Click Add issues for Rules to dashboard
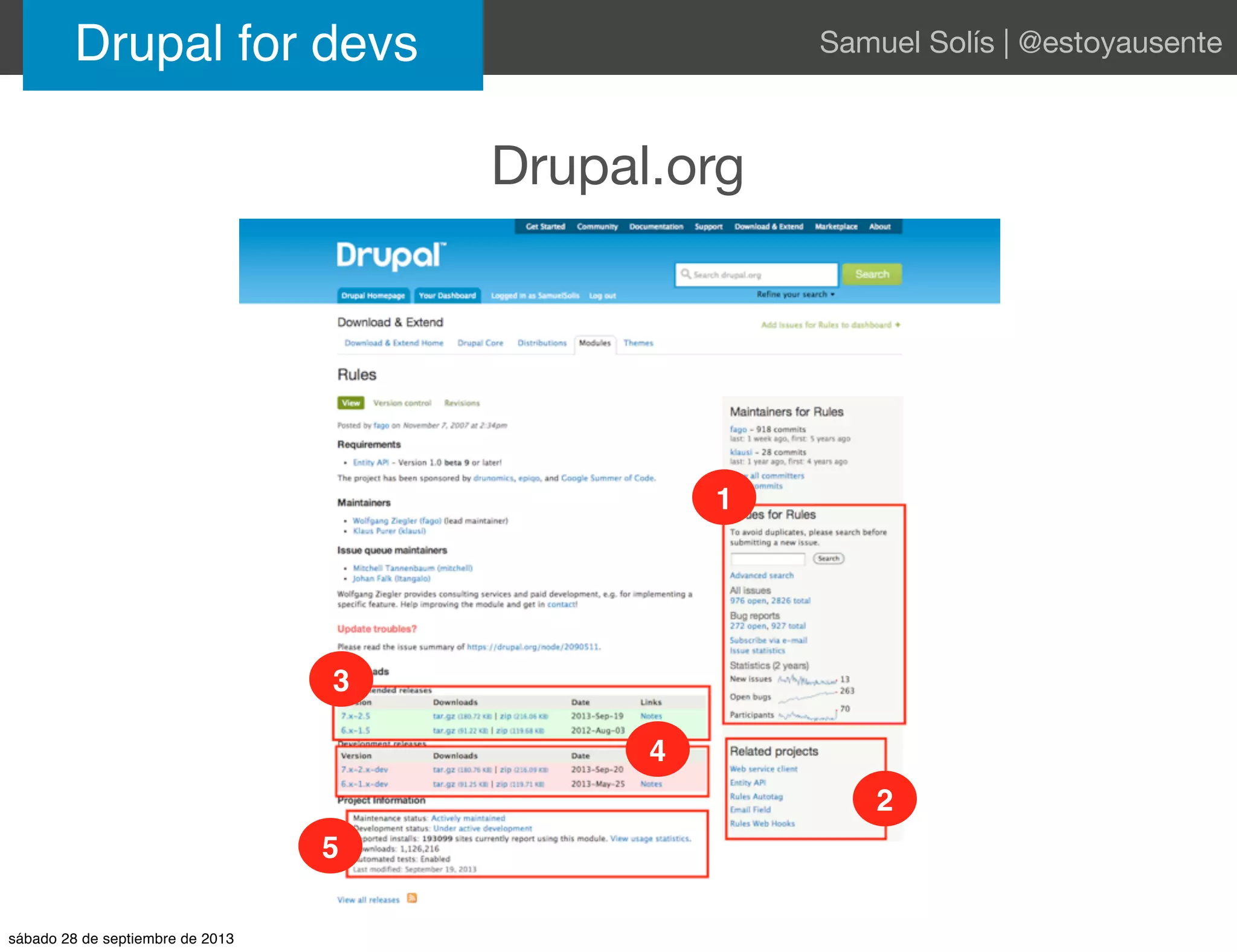1237x952 pixels. [x=830, y=325]
